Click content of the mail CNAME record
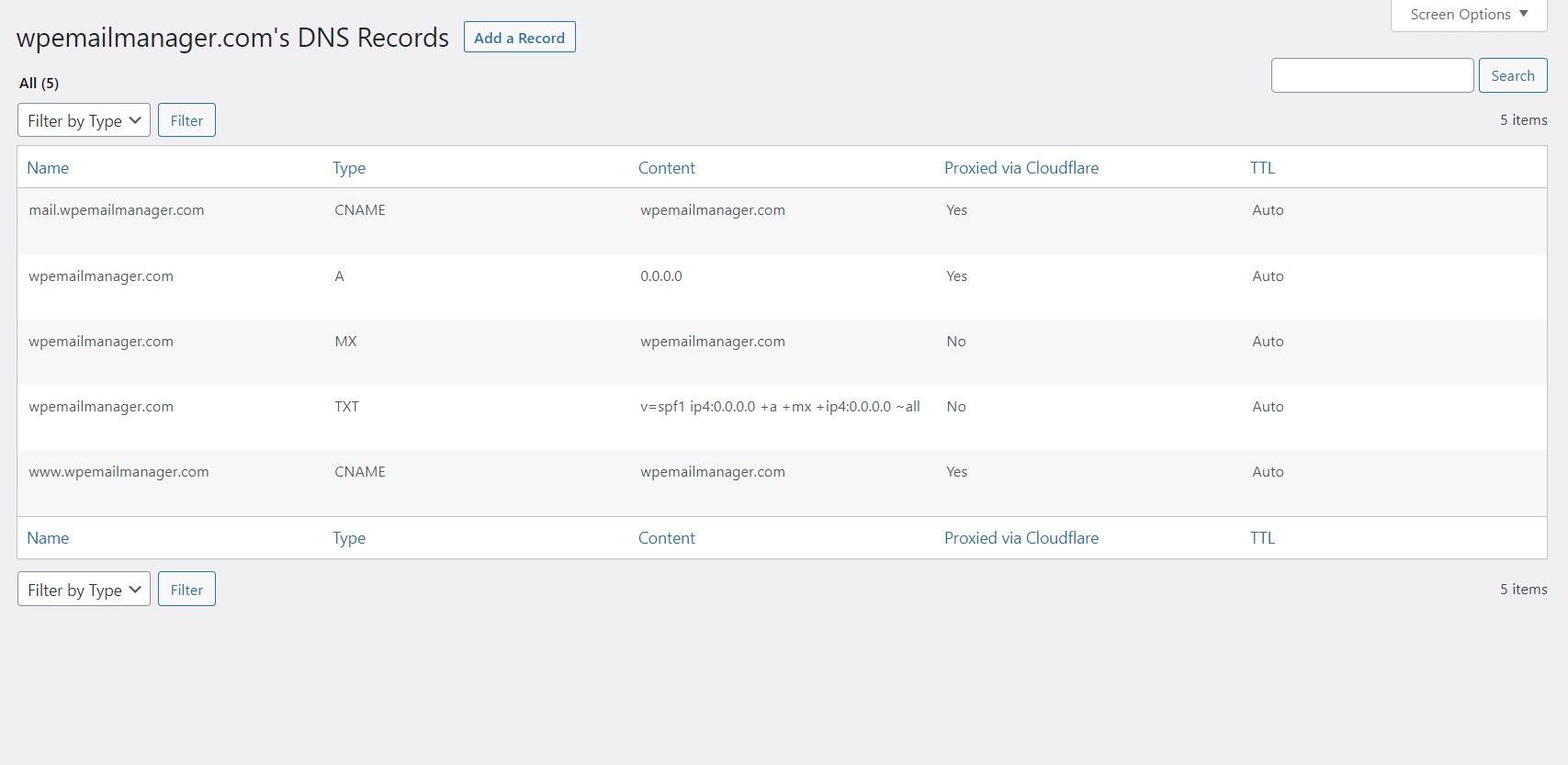Screen dimensions: 1568x765 (x=713, y=210)
